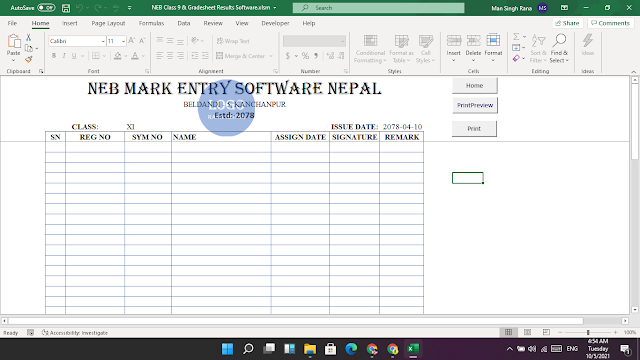Click the Home sheet button
This screenshot has height=360, width=640.
[474, 85]
